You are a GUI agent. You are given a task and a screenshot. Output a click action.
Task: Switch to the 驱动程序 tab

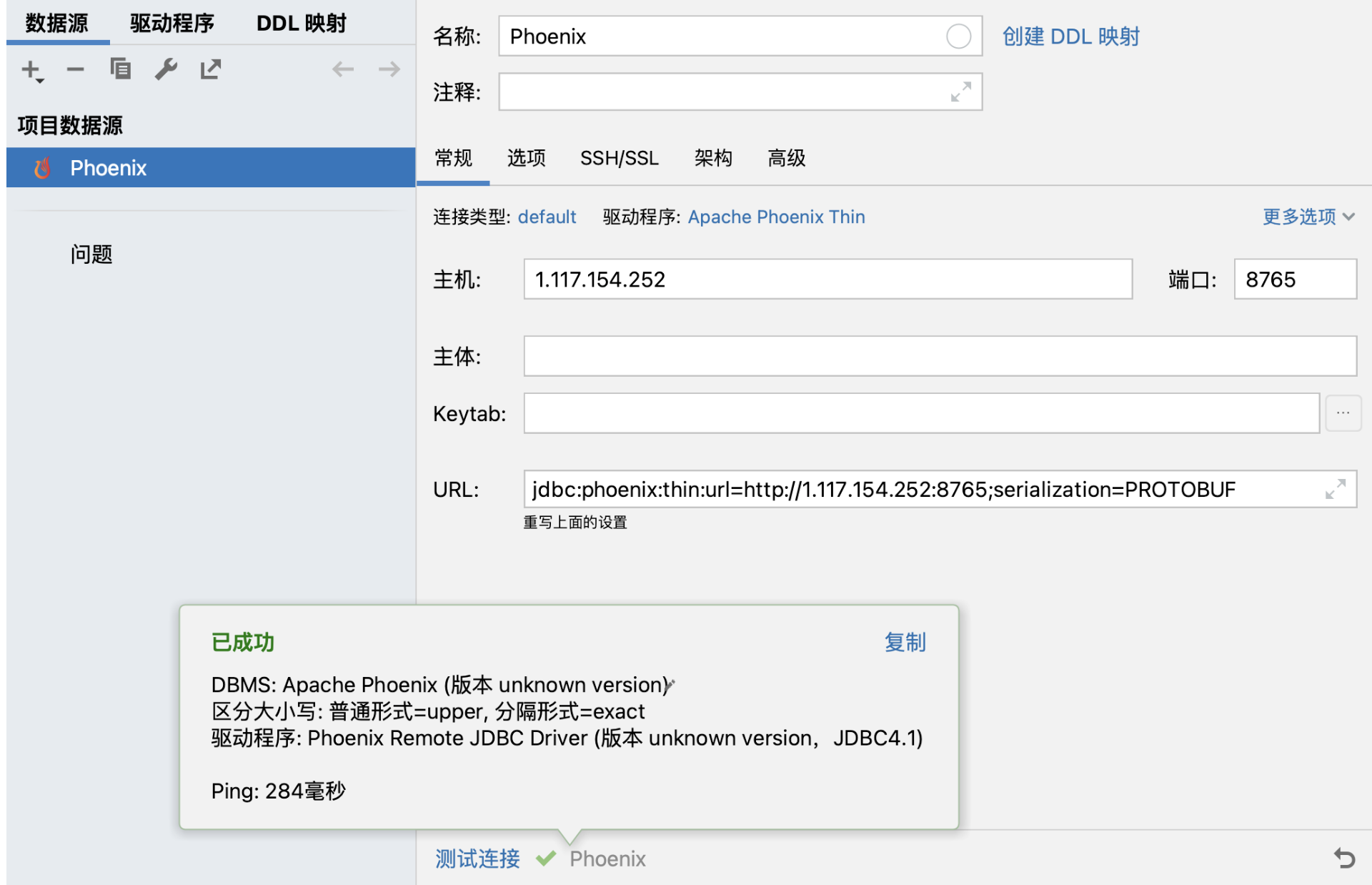click(172, 24)
